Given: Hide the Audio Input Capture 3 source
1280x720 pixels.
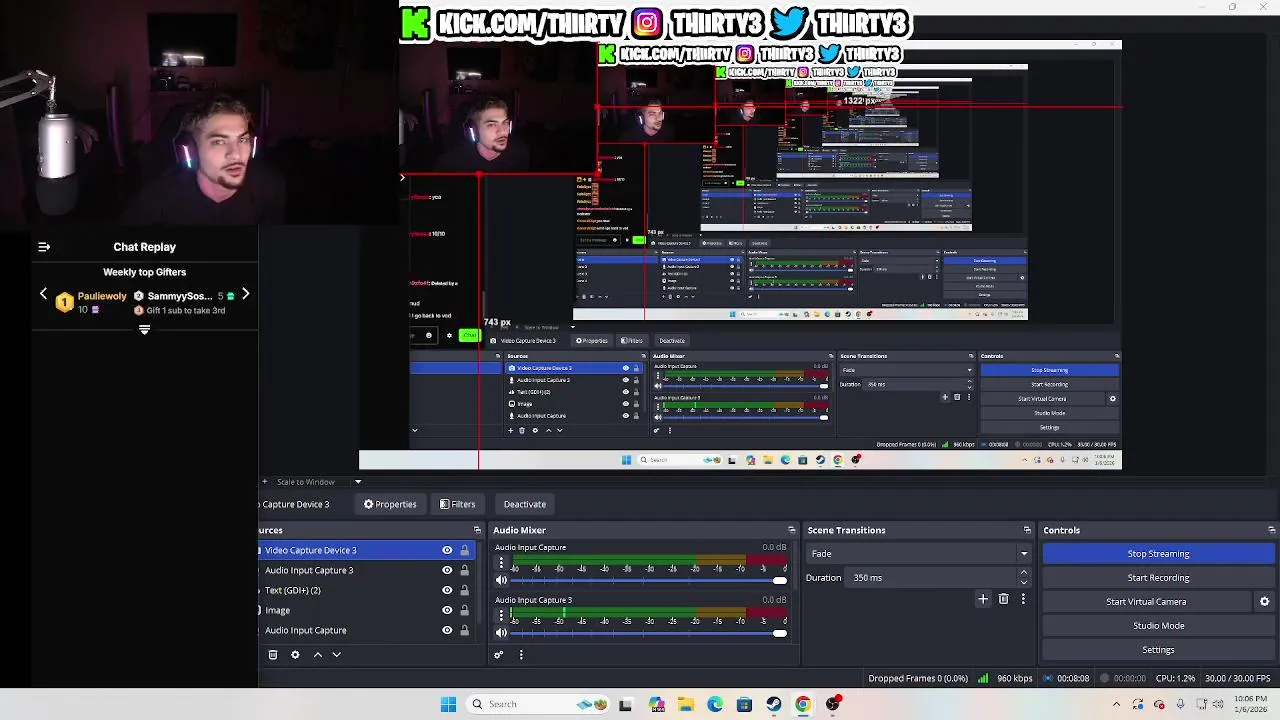Looking at the screenshot, I should click(x=447, y=570).
